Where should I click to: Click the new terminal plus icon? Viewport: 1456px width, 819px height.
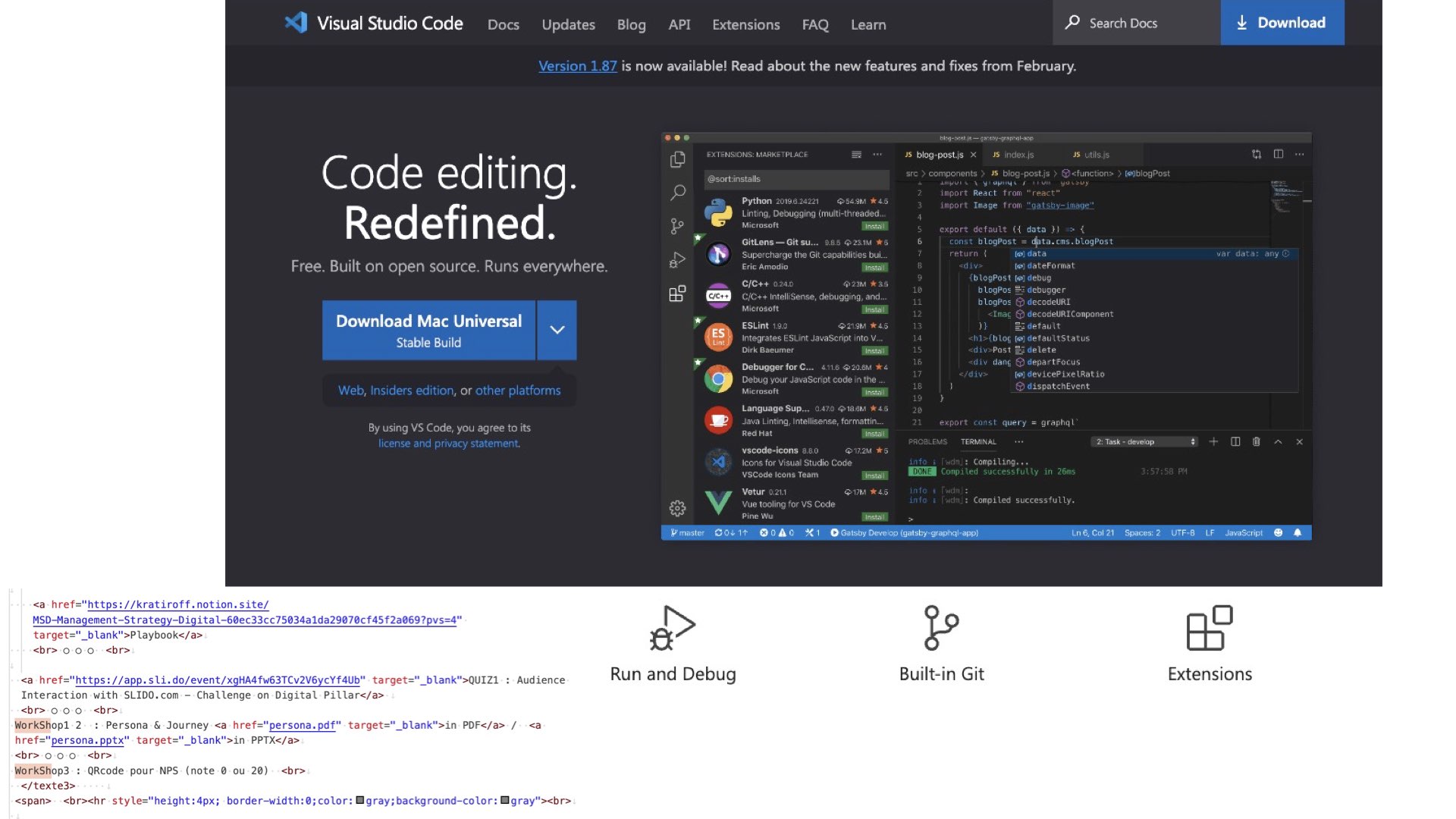pyautogui.click(x=1213, y=441)
